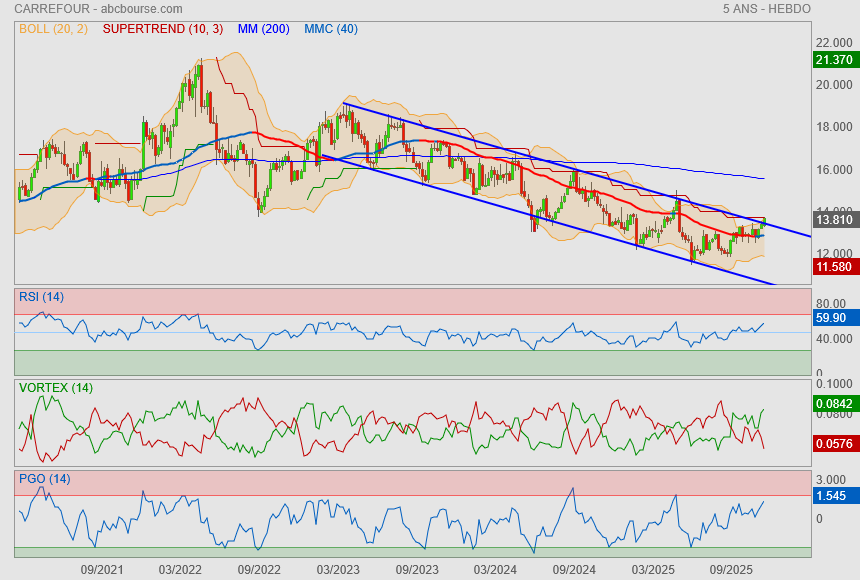Click the RSI (14) panel label
The image size is (860, 580).
pos(42,297)
